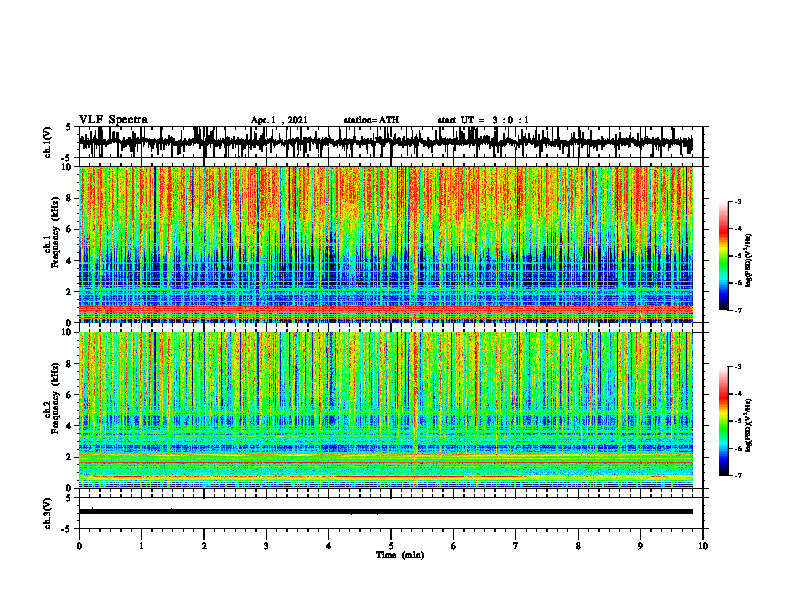Click the ch.1 color bar units label

pos(749,261)
